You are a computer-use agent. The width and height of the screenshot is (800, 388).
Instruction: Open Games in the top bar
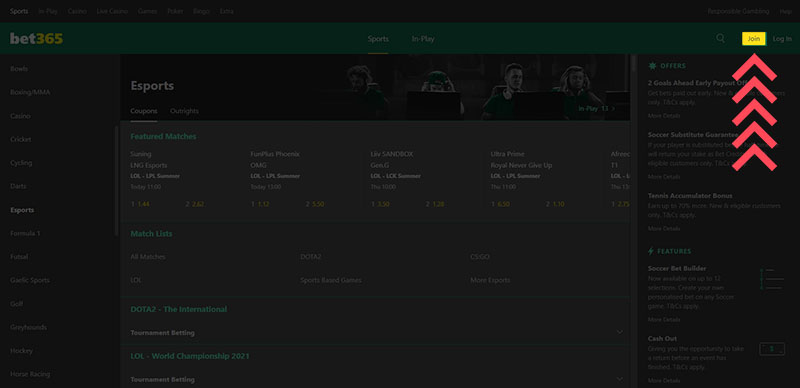147,11
